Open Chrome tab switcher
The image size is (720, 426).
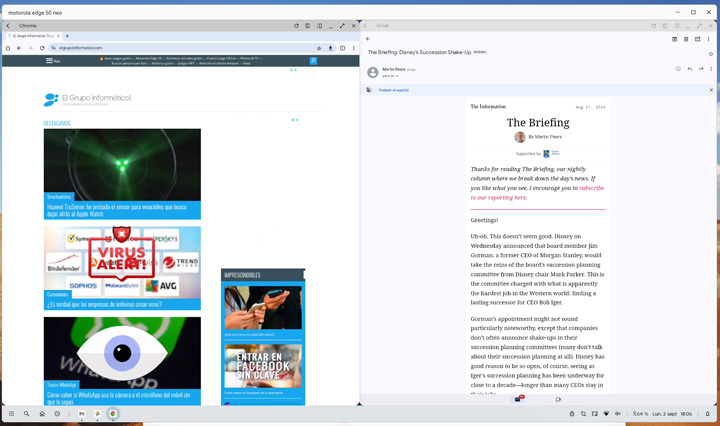[x=342, y=48]
